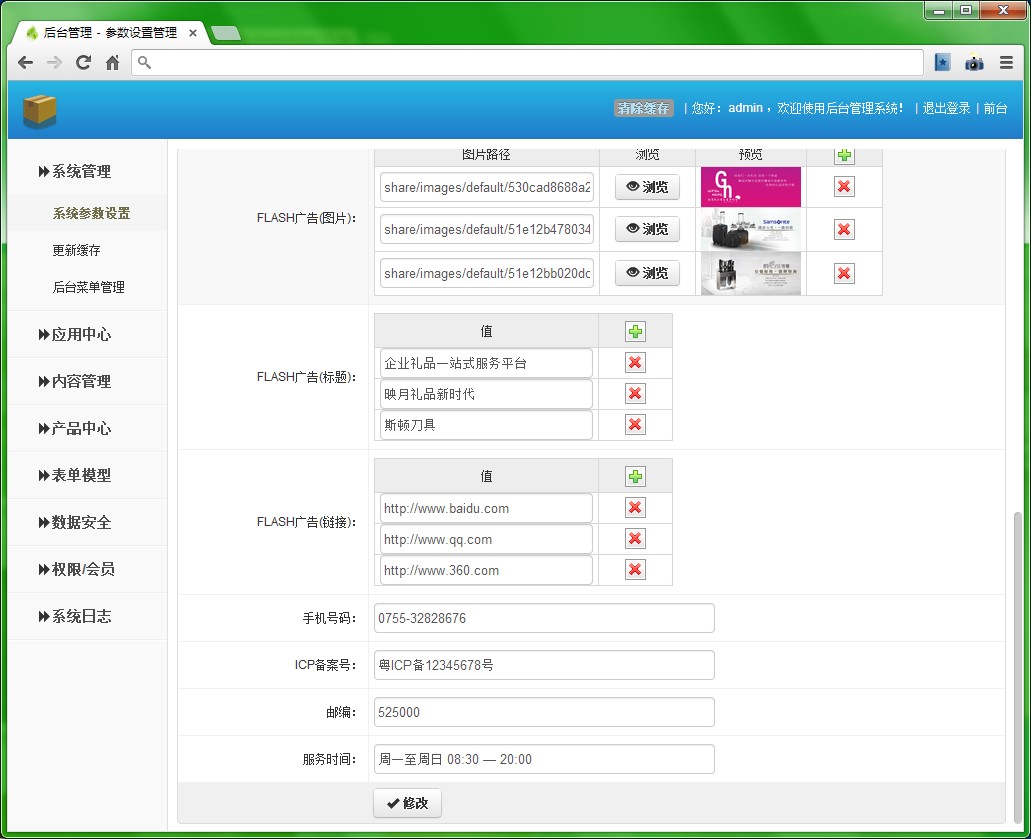
Task: Click the 手机号码 input field
Action: 544,618
